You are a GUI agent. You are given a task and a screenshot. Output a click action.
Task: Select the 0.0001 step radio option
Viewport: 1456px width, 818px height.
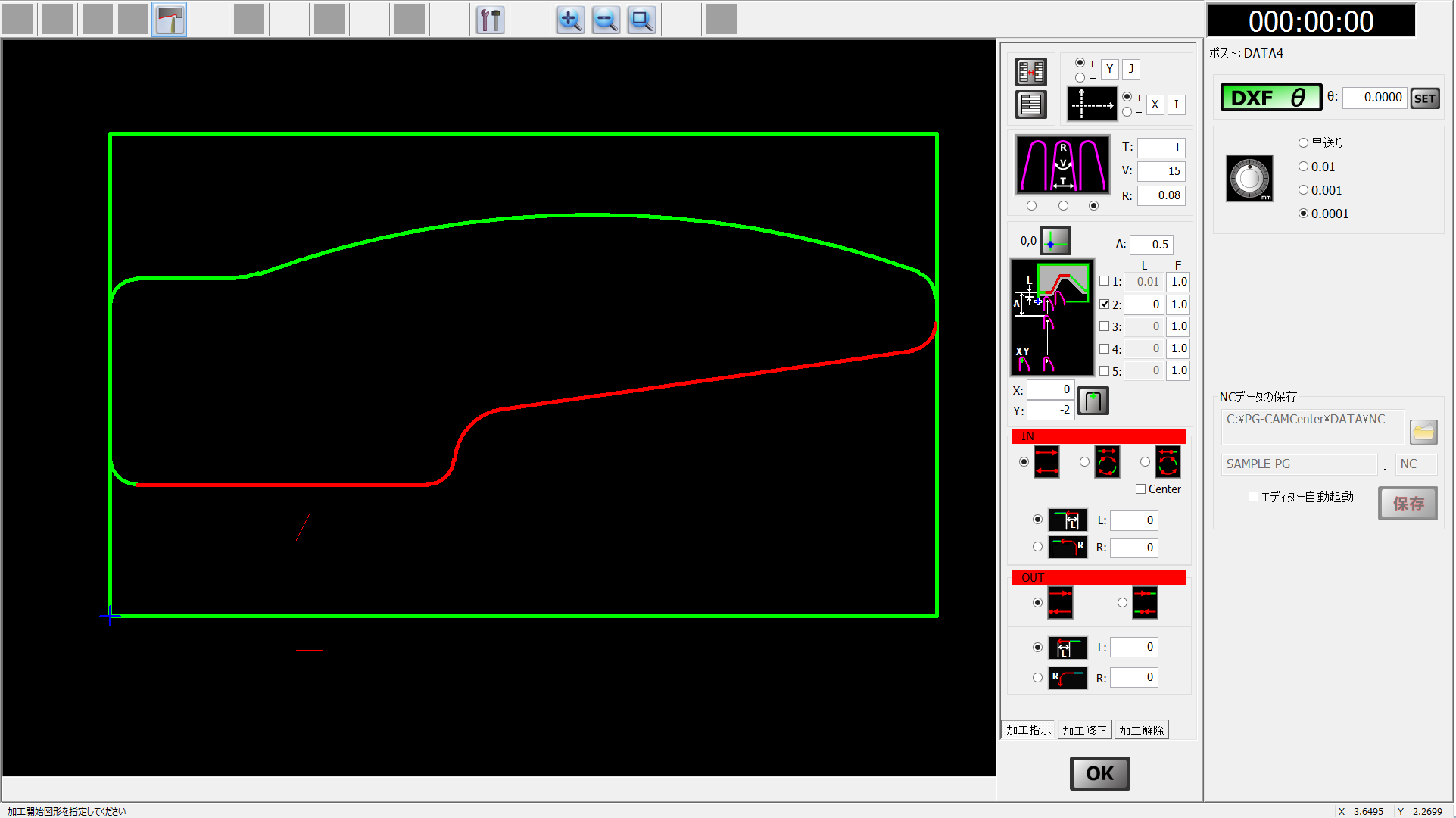1303,214
